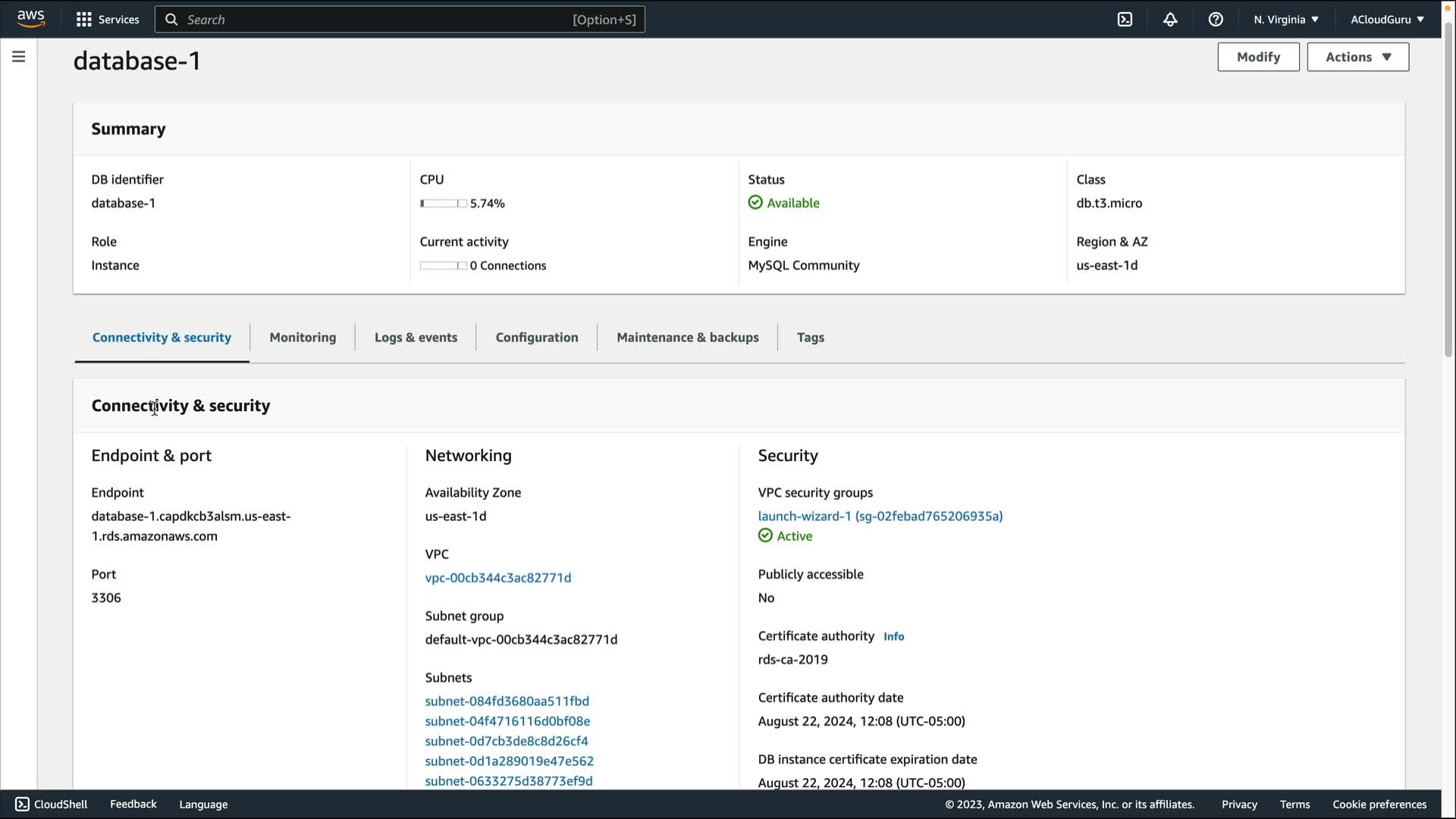Screen dimensions: 1456x819
Task: Click the CloudShell icon in the footer
Action: [23, 804]
